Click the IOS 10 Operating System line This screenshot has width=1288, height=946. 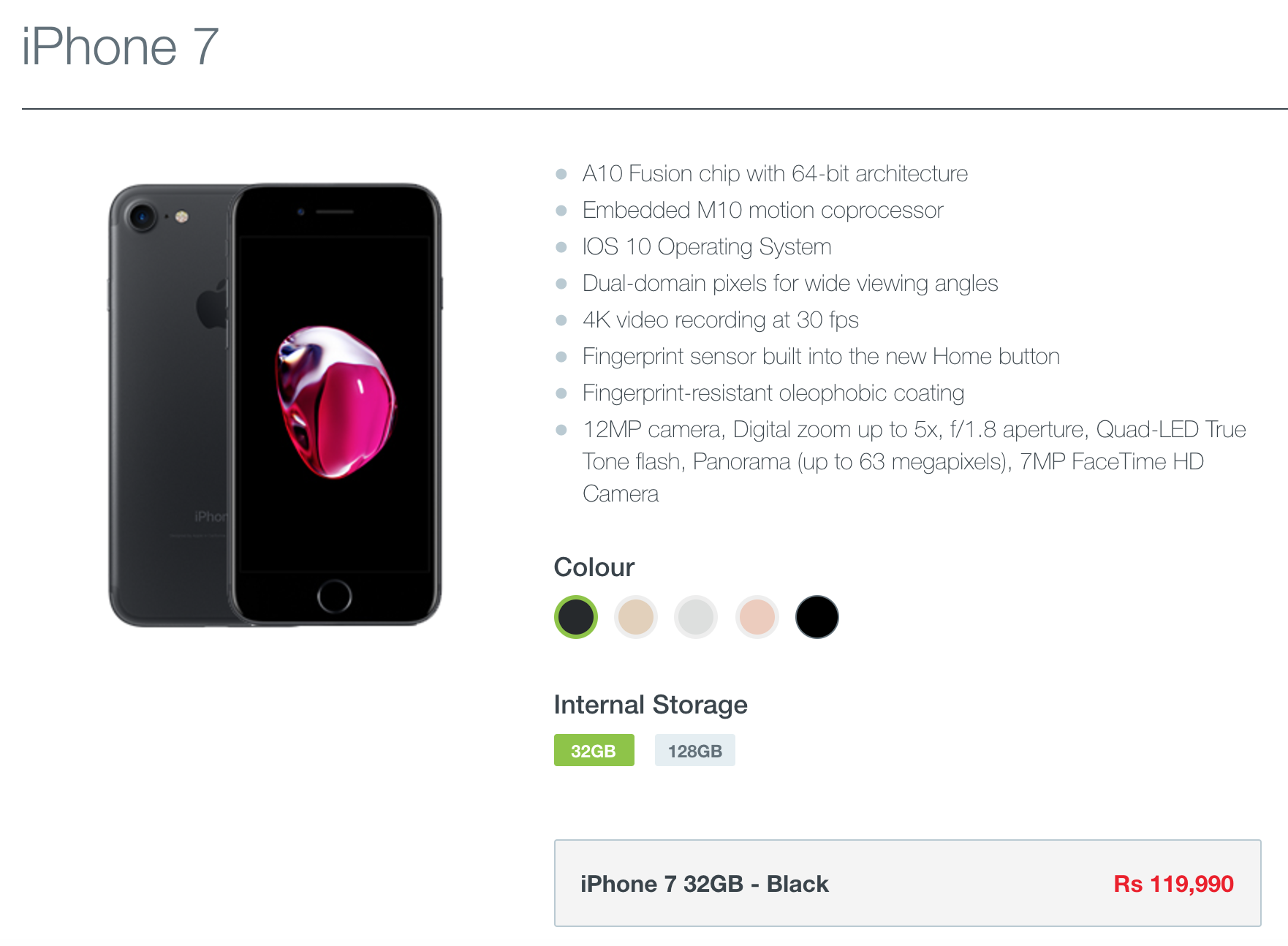707,247
